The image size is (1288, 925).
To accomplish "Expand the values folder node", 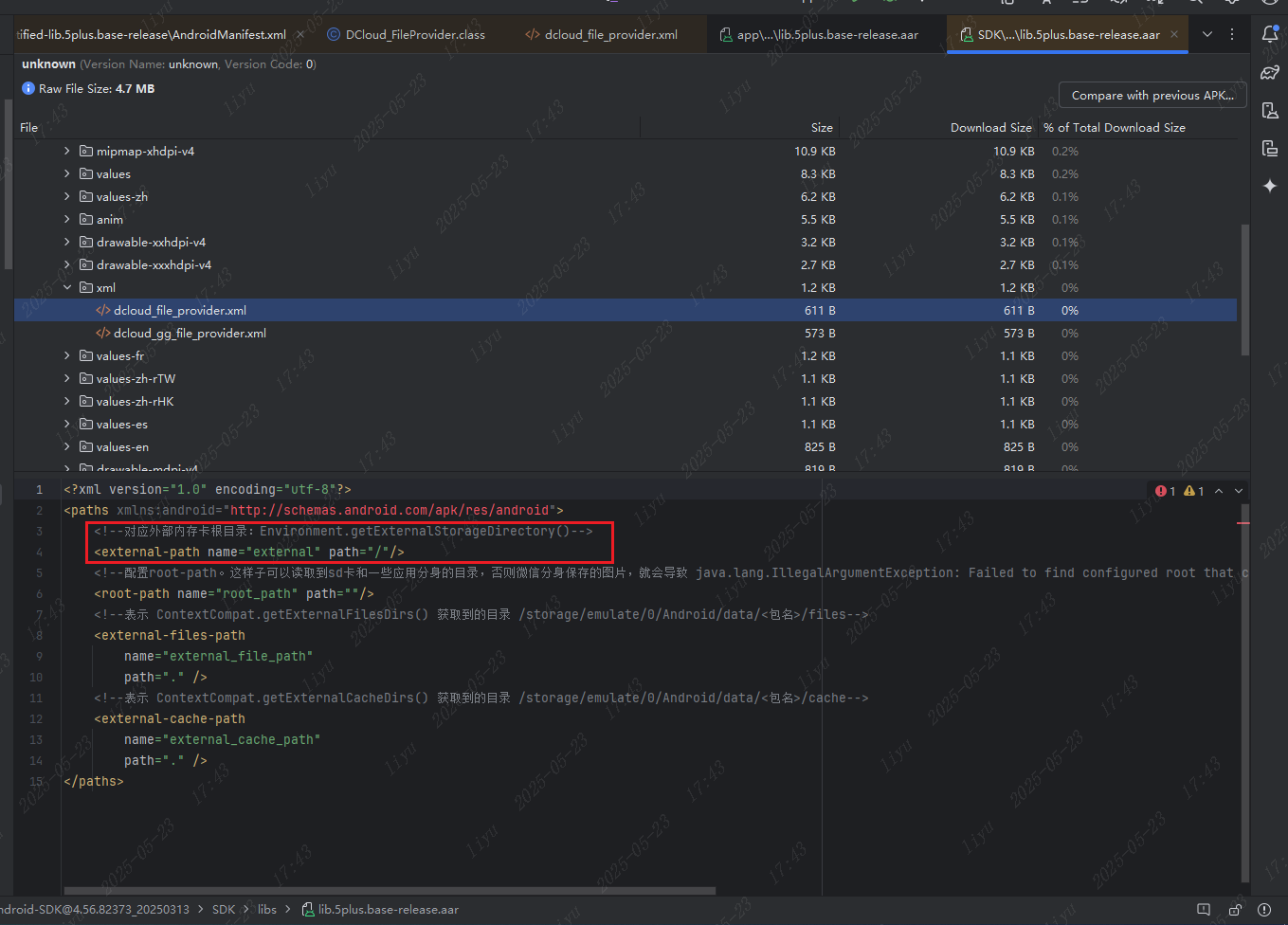I will click(66, 174).
